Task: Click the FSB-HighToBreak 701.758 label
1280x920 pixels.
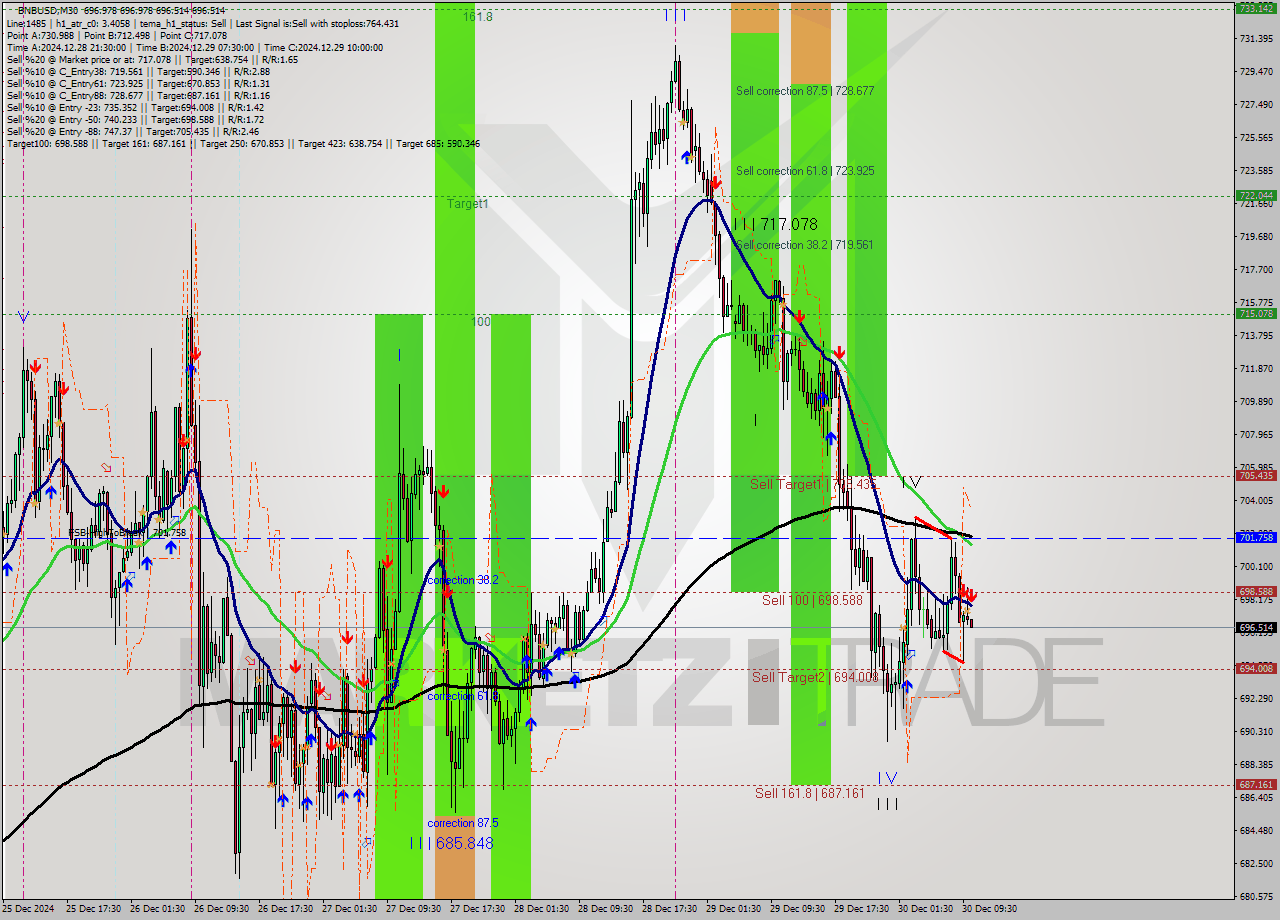Action: pyautogui.click(x=127, y=533)
